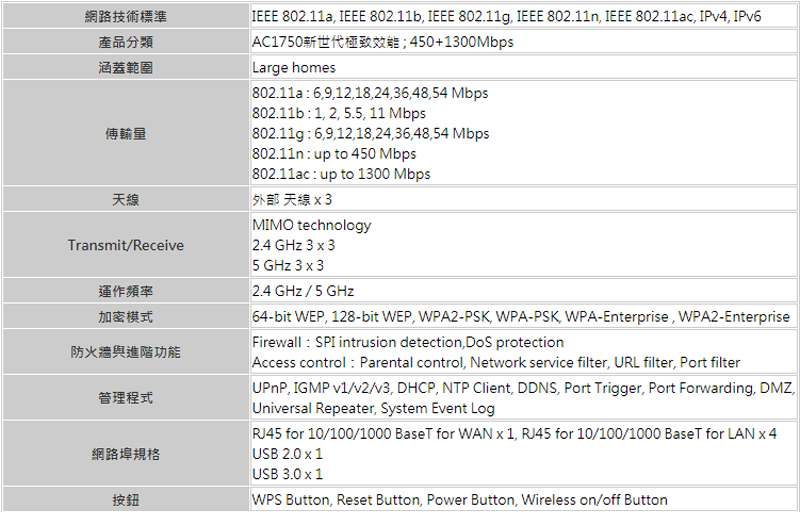Click the 涵蓋範圍 label cell
The width and height of the screenshot is (800, 512).
coord(126,67)
